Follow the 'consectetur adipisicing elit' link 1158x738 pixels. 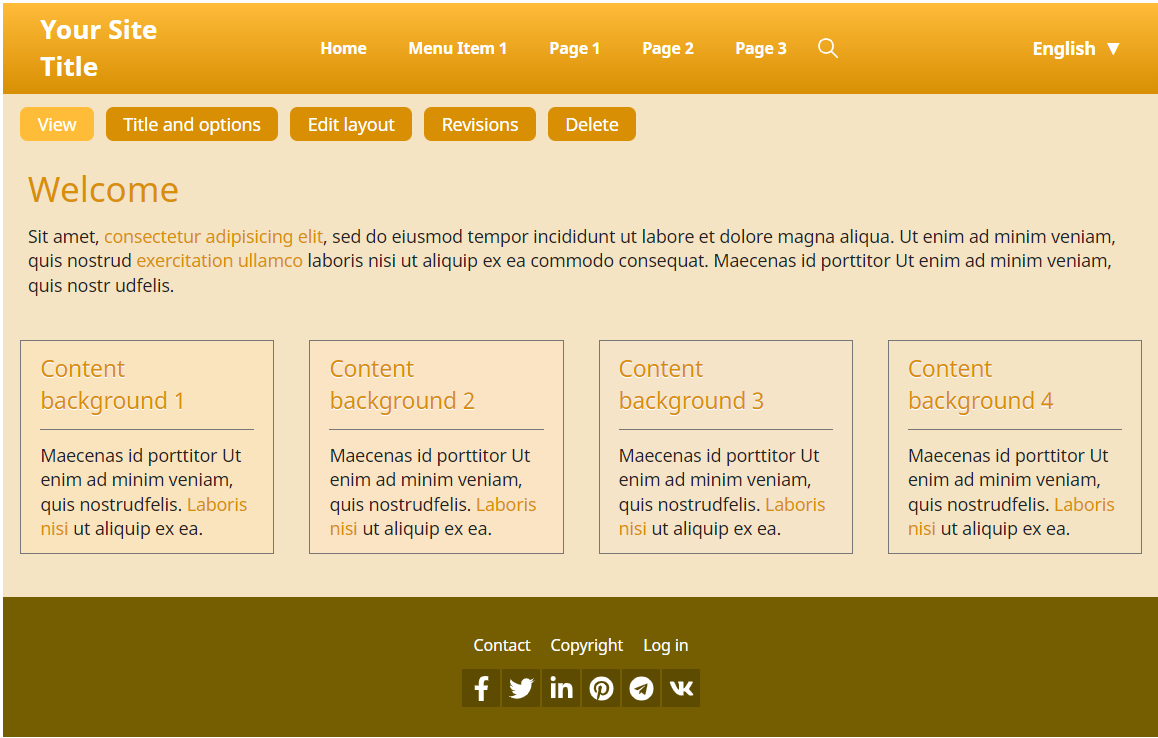click(x=213, y=237)
